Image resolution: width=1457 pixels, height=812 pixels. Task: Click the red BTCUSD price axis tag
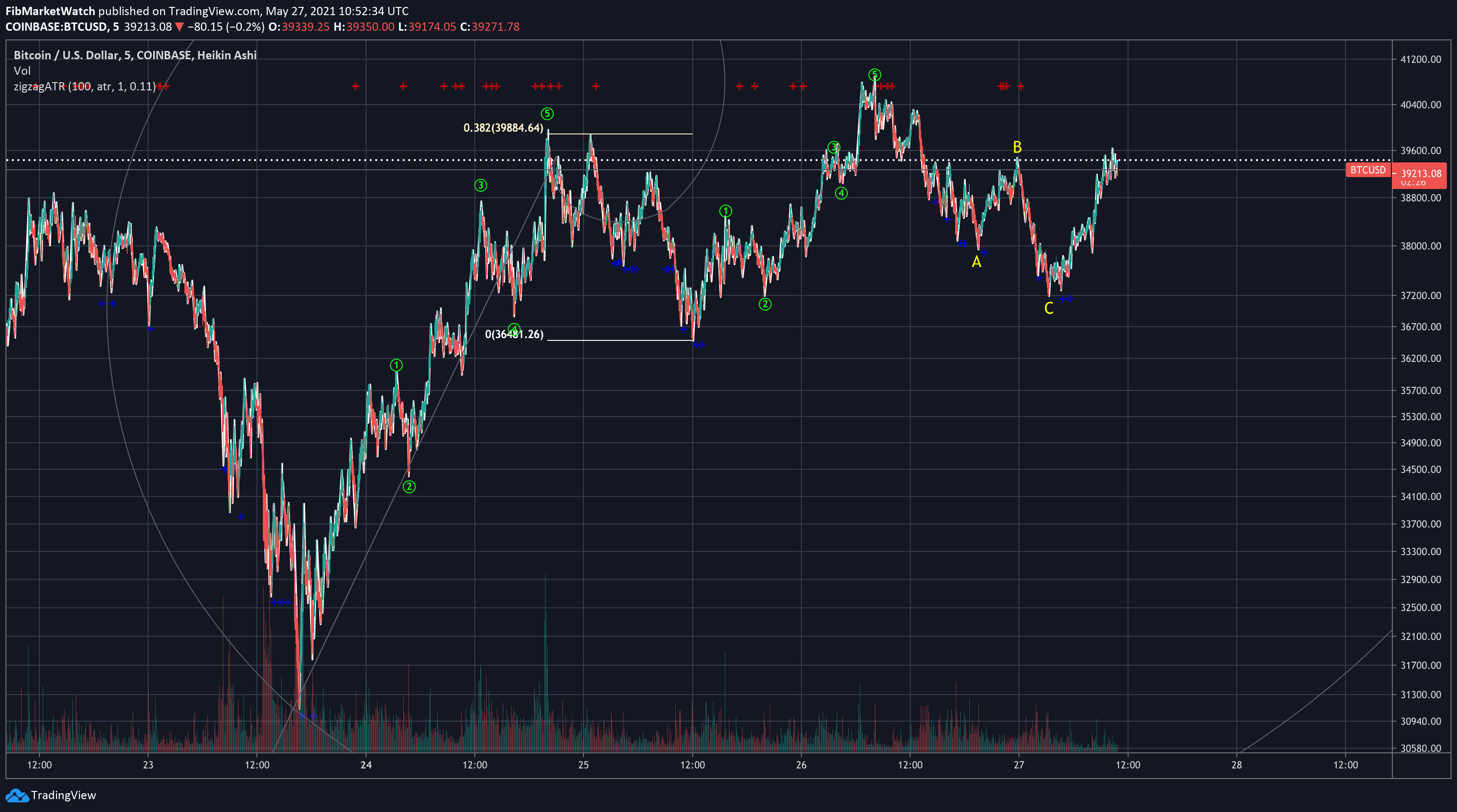1368,170
